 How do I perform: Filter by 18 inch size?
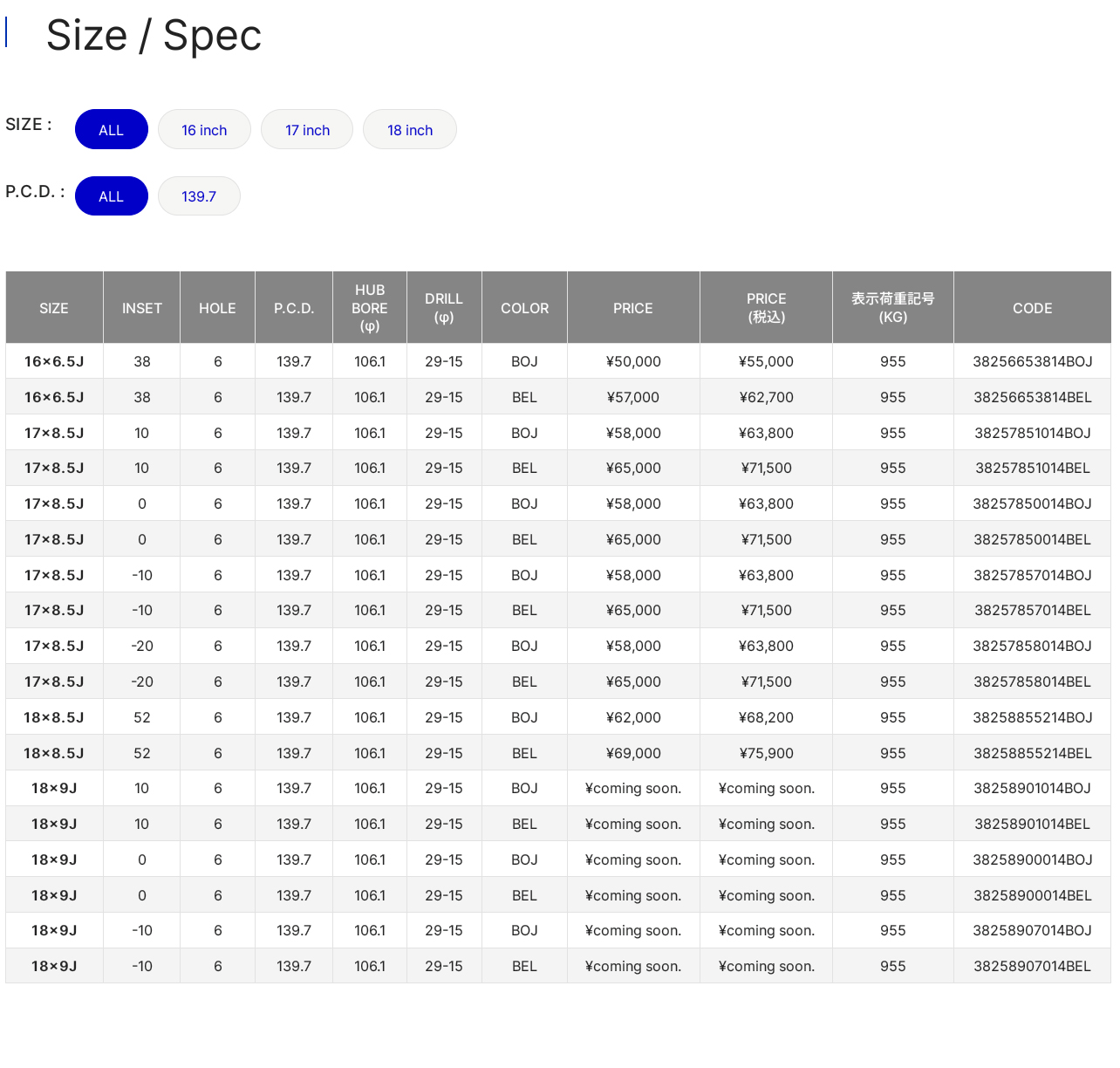(410, 129)
